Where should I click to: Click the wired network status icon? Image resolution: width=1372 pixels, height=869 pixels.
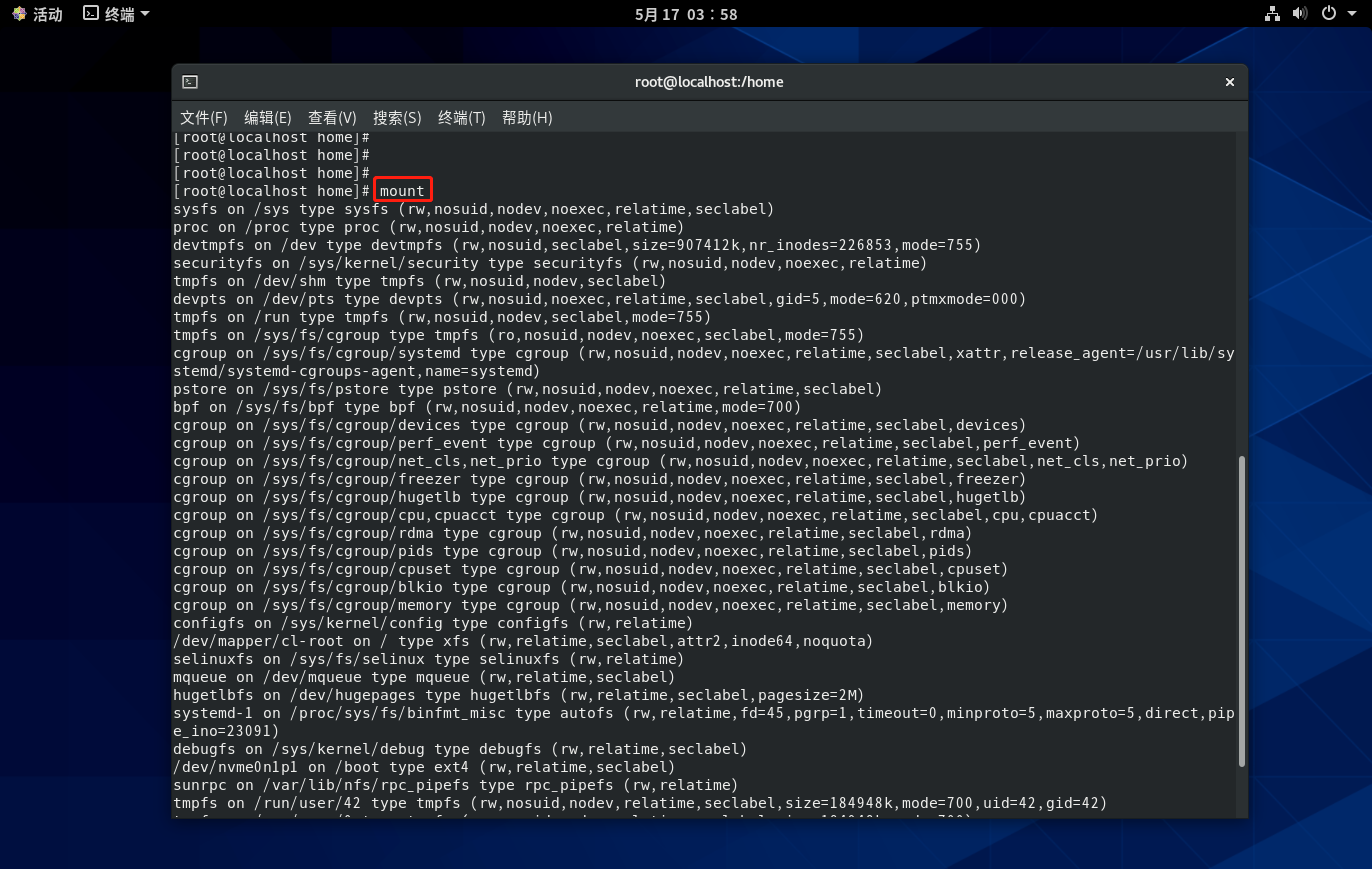coord(1272,14)
